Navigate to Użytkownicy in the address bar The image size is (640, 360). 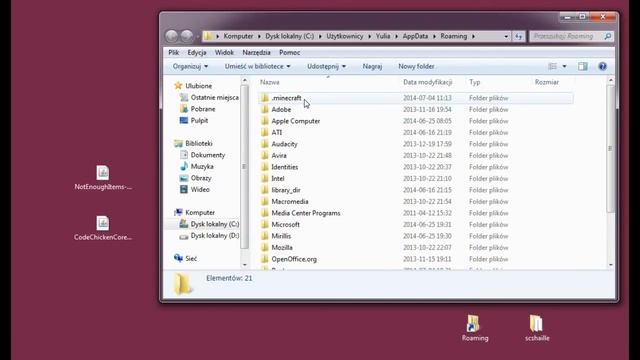(344, 36)
